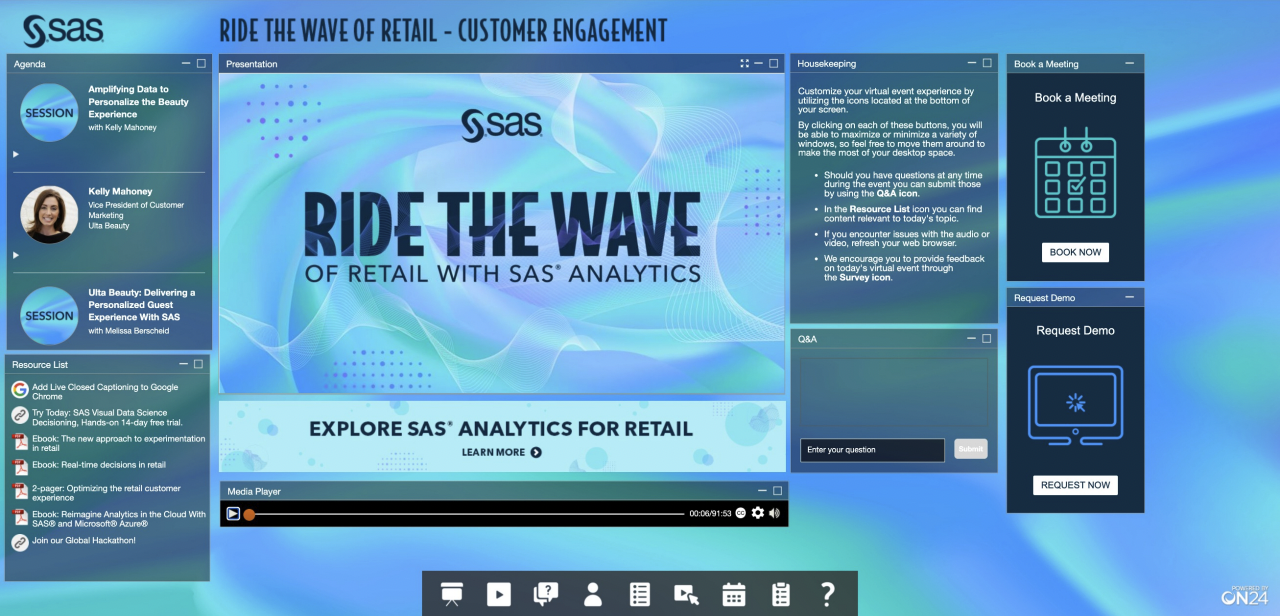Minimize the Housekeeping panel
Image resolution: width=1280 pixels, height=616 pixels.
tap(971, 63)
